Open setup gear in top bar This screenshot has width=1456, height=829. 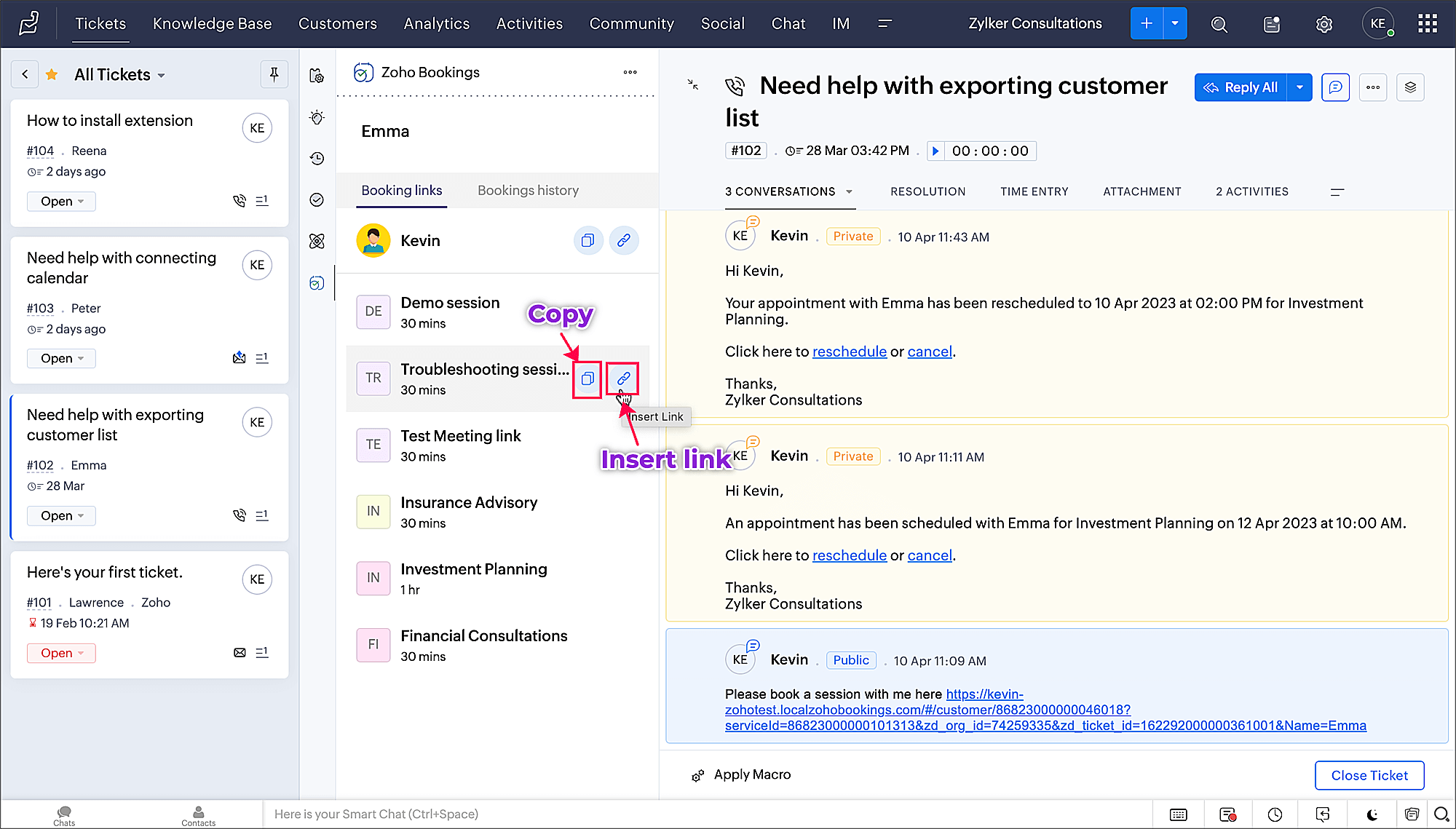pyautogui.click(x=1324, y=24)
